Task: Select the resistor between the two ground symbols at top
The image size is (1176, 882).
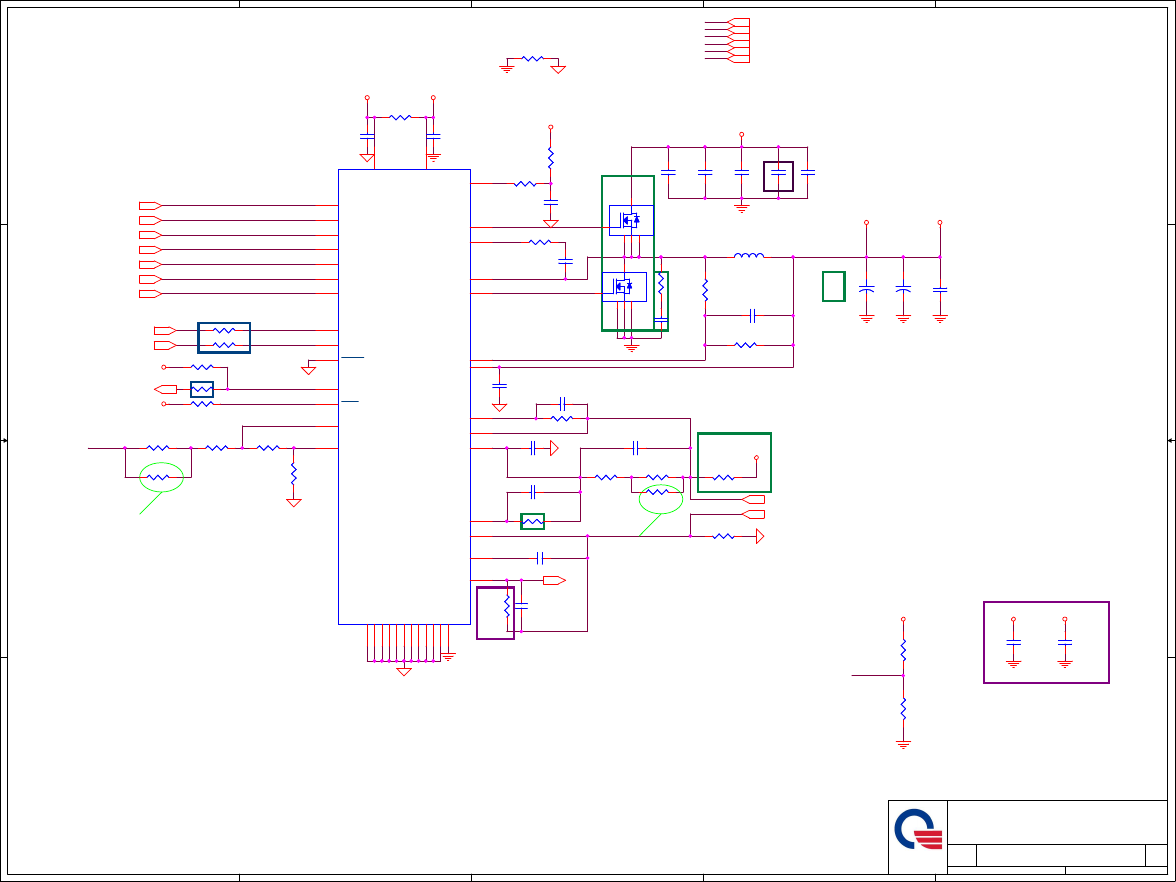Action: click(532, 58)
